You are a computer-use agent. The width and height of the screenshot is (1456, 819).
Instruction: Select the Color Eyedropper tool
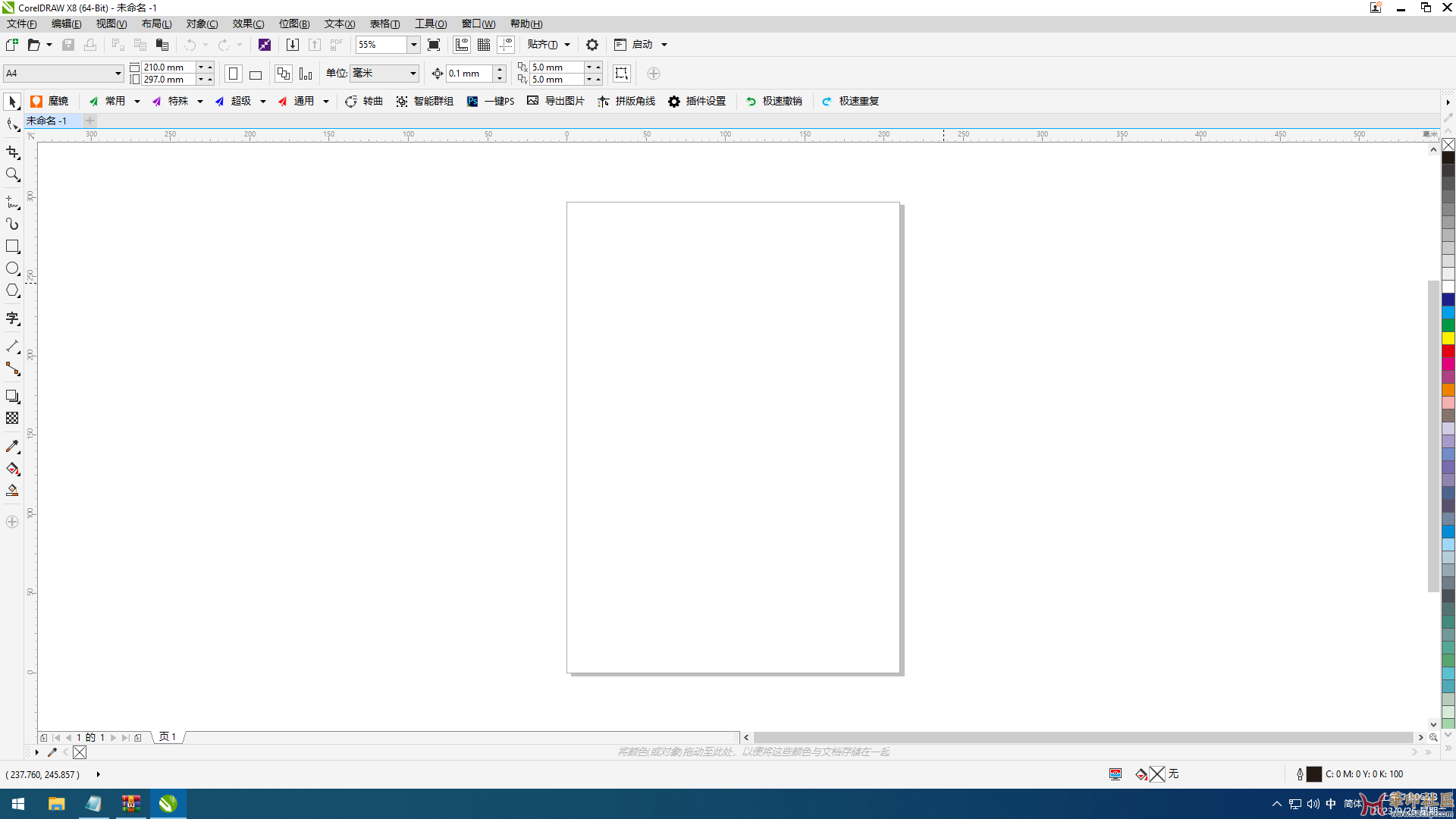pyautogui.click(x=12, y=447)
